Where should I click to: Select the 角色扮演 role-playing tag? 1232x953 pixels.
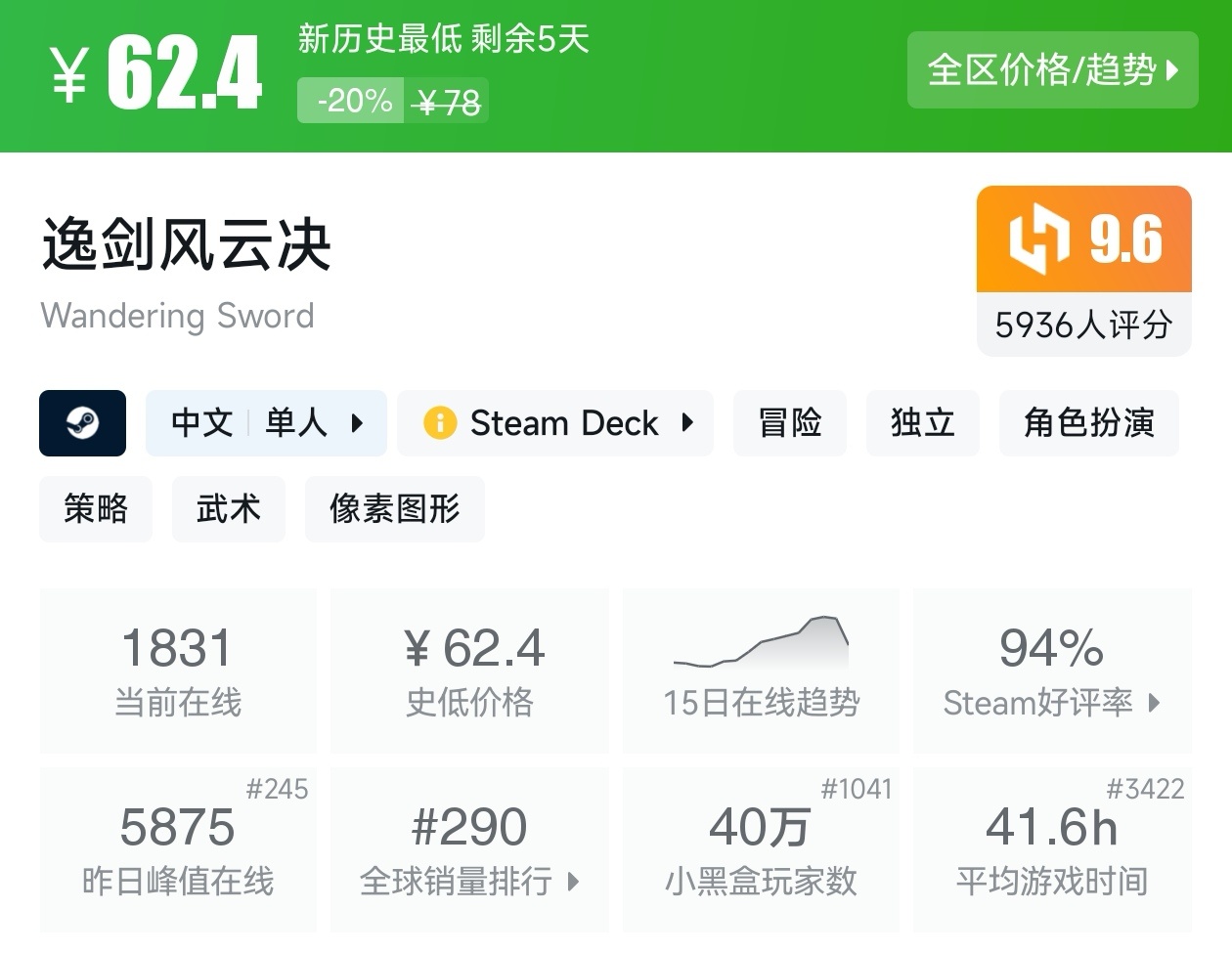click(x=1088, y=423)
